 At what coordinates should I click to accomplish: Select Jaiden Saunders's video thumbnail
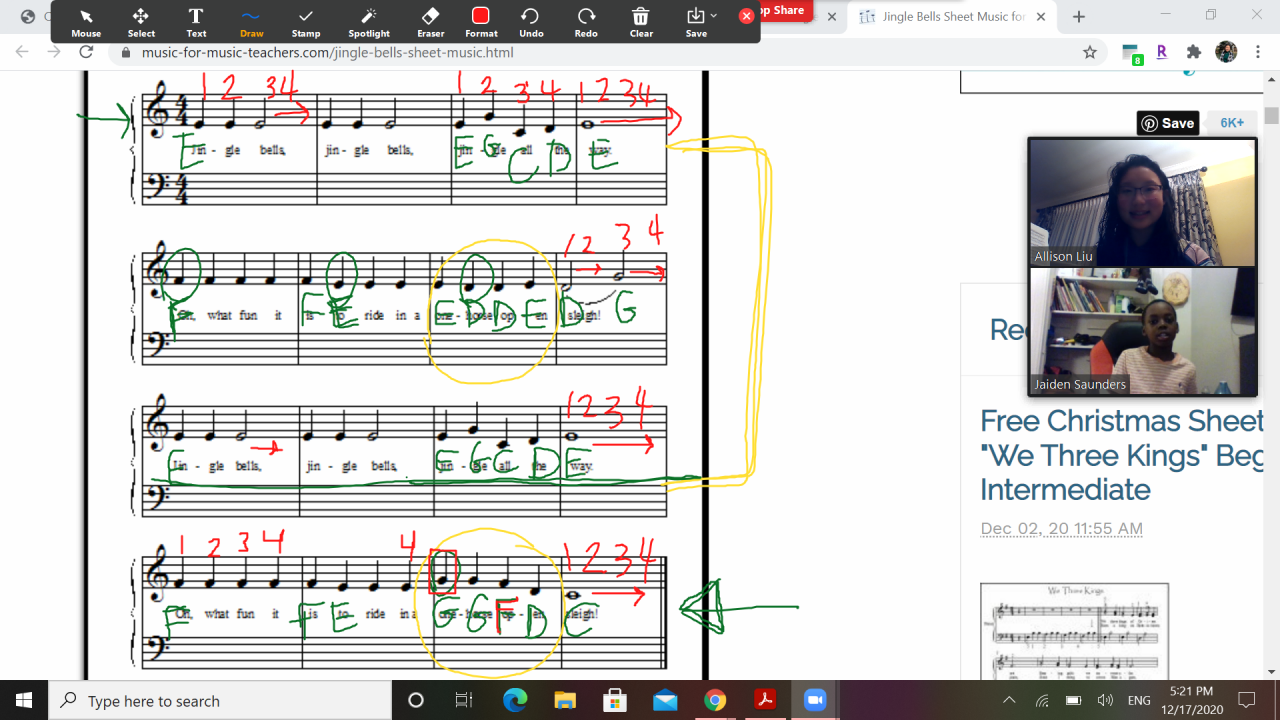(1142, 330)
